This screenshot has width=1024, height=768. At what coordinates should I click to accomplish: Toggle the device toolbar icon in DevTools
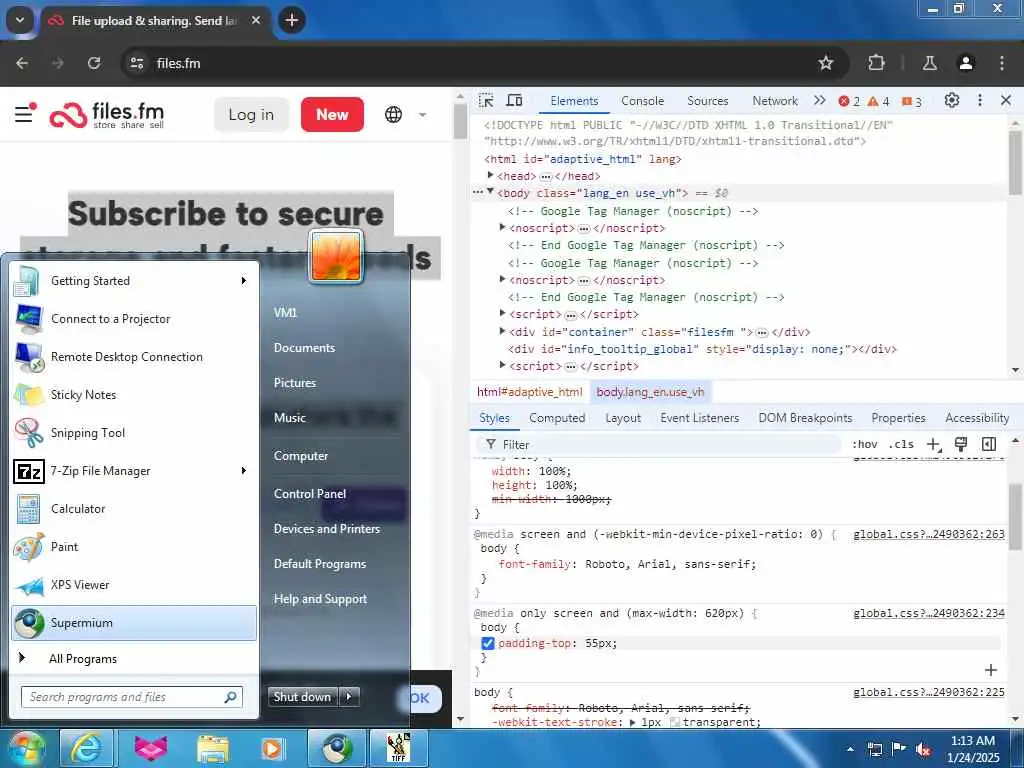point(515,101)
